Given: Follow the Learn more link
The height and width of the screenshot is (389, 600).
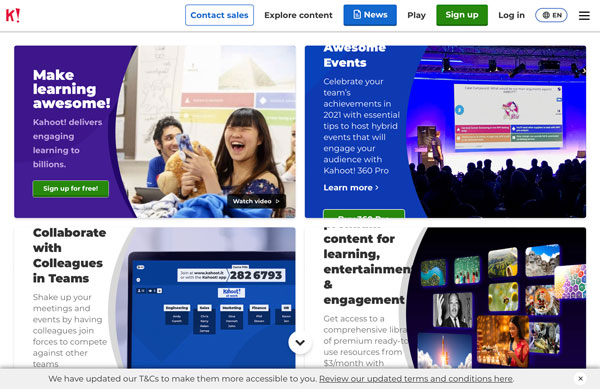Looking at the screenshot, I should point(351,187).
